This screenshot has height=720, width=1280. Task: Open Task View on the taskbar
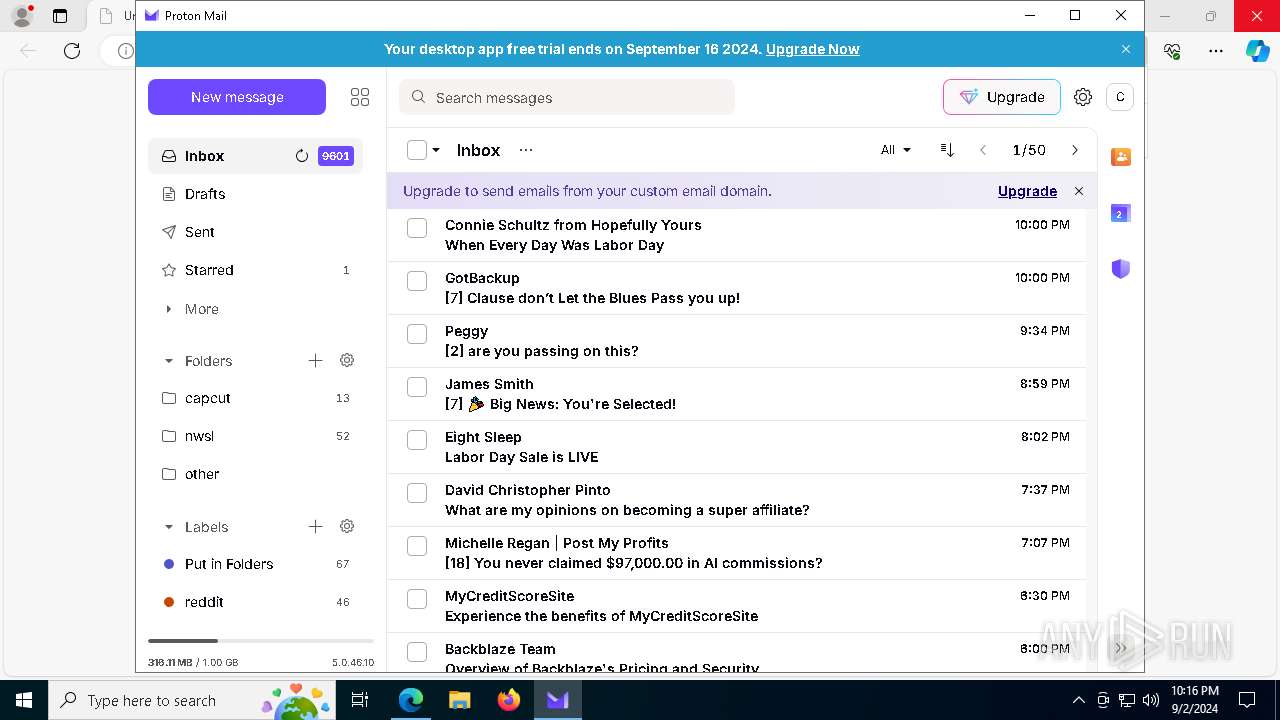[360, 700]
